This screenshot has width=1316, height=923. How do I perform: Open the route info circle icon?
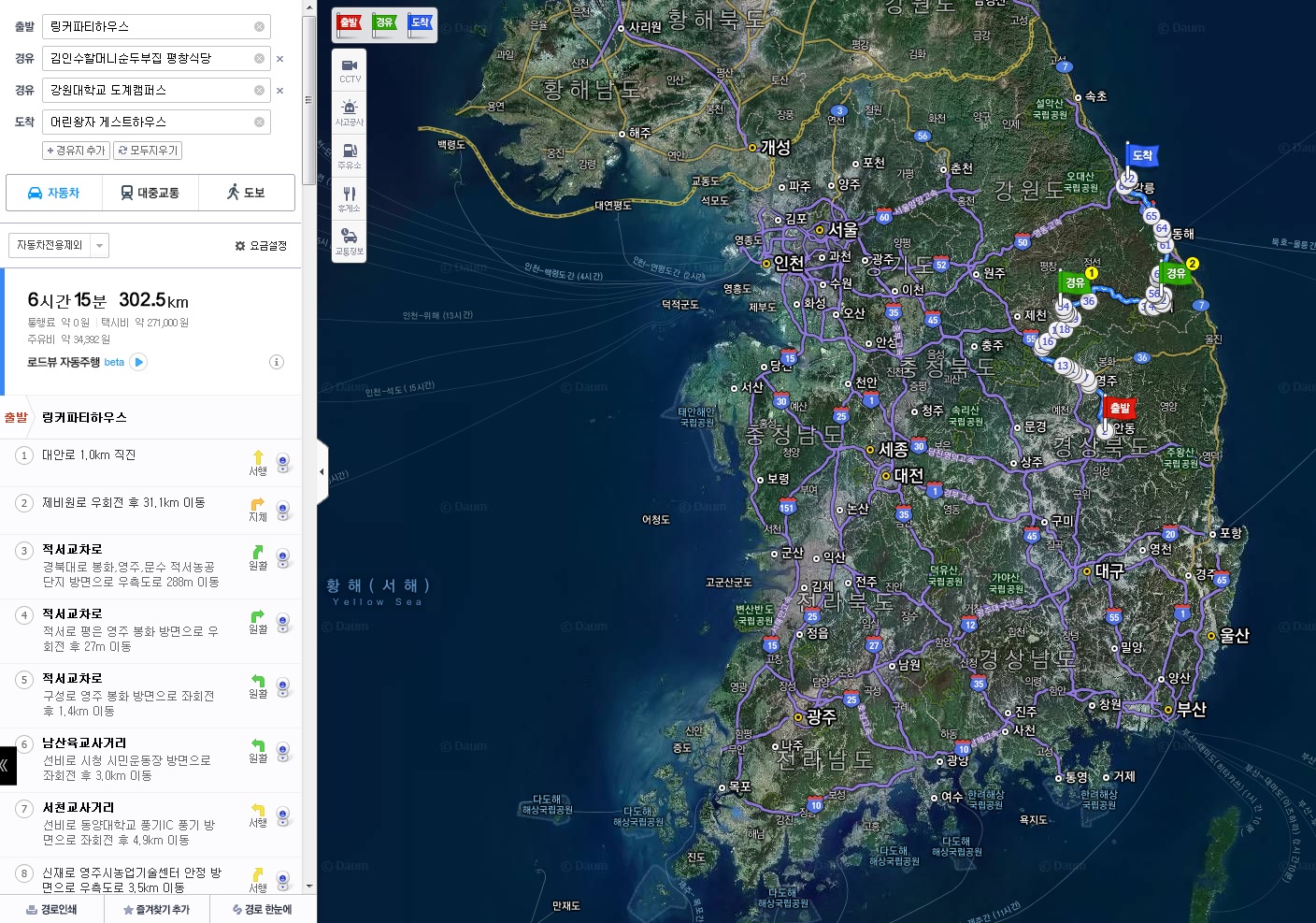point(277,362)
